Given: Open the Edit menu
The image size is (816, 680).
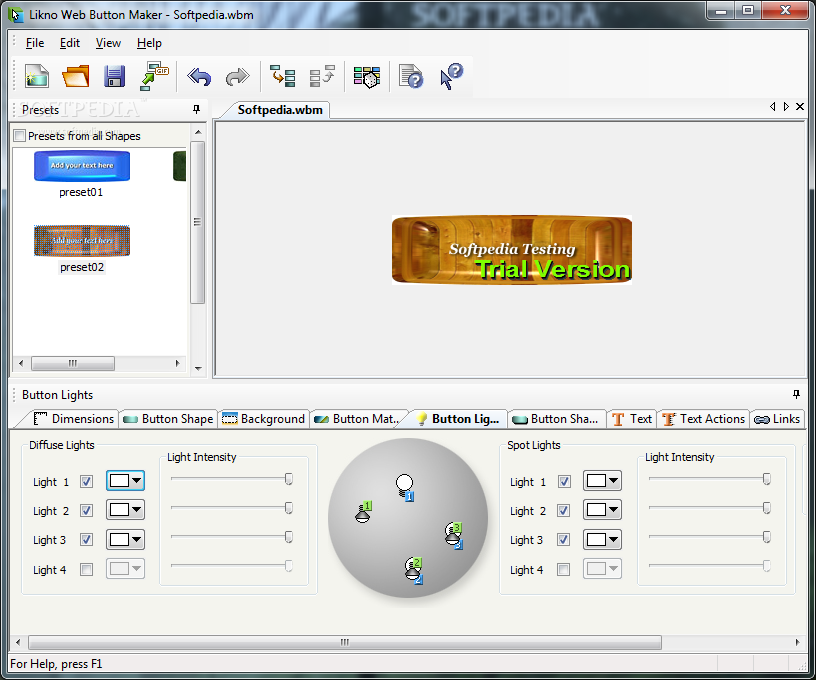Looking at the screenshot, I should pos(70,43).
